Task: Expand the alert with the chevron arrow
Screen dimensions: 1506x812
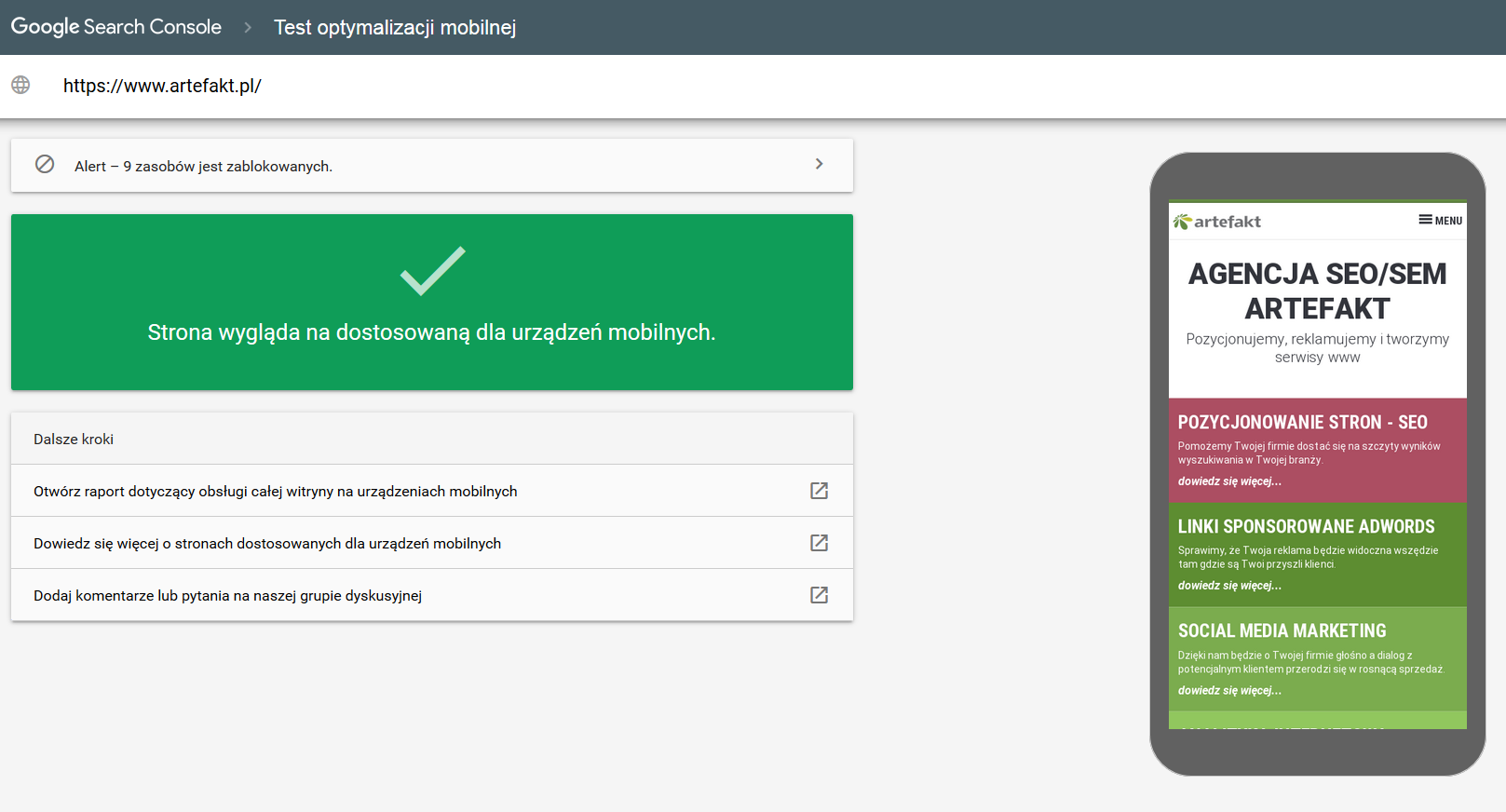Action: point(820,164)
